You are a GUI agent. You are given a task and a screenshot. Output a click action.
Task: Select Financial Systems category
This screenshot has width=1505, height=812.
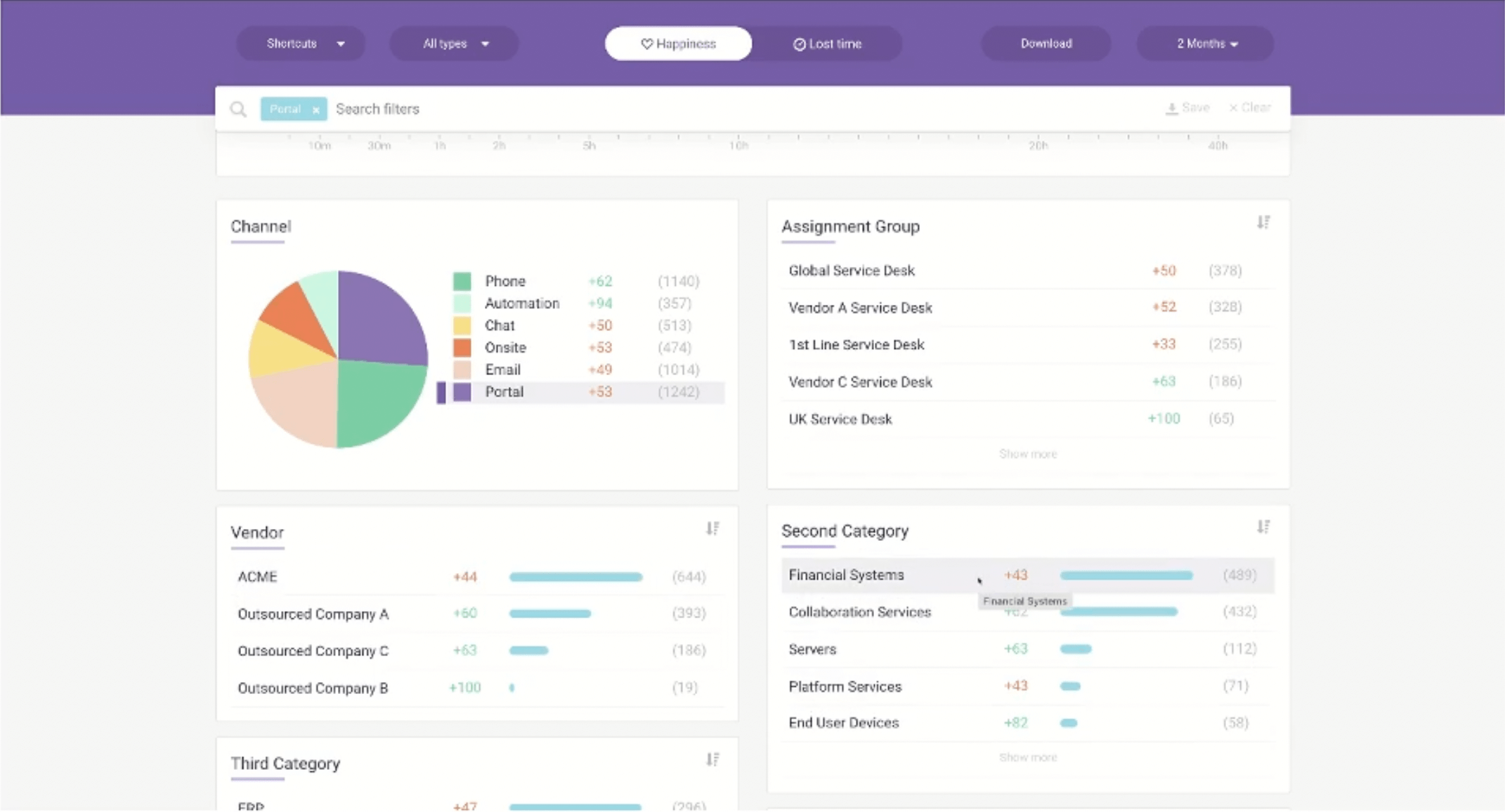click(x=1028, y=575)
